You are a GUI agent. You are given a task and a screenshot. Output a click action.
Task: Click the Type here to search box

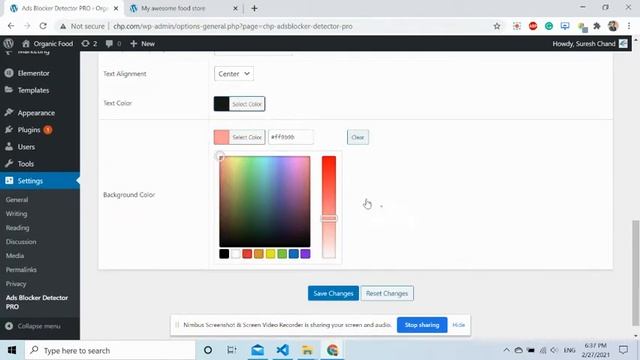[x=110, y=350]
